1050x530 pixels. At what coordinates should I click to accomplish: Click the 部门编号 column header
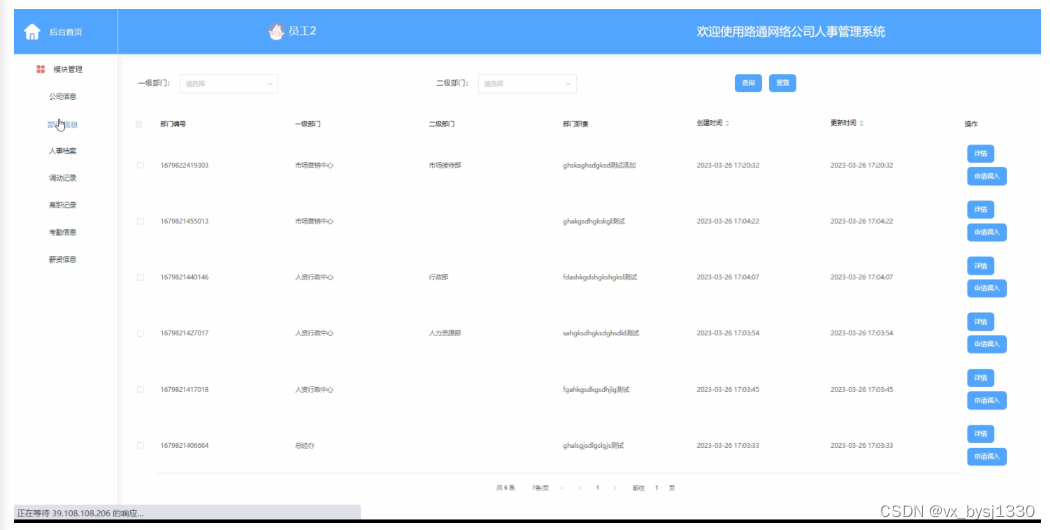173,124
